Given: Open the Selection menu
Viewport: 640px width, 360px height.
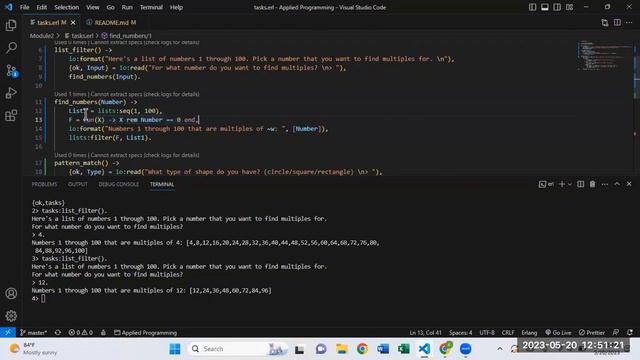Looking at the screenshot, I should tap(67, 7).
